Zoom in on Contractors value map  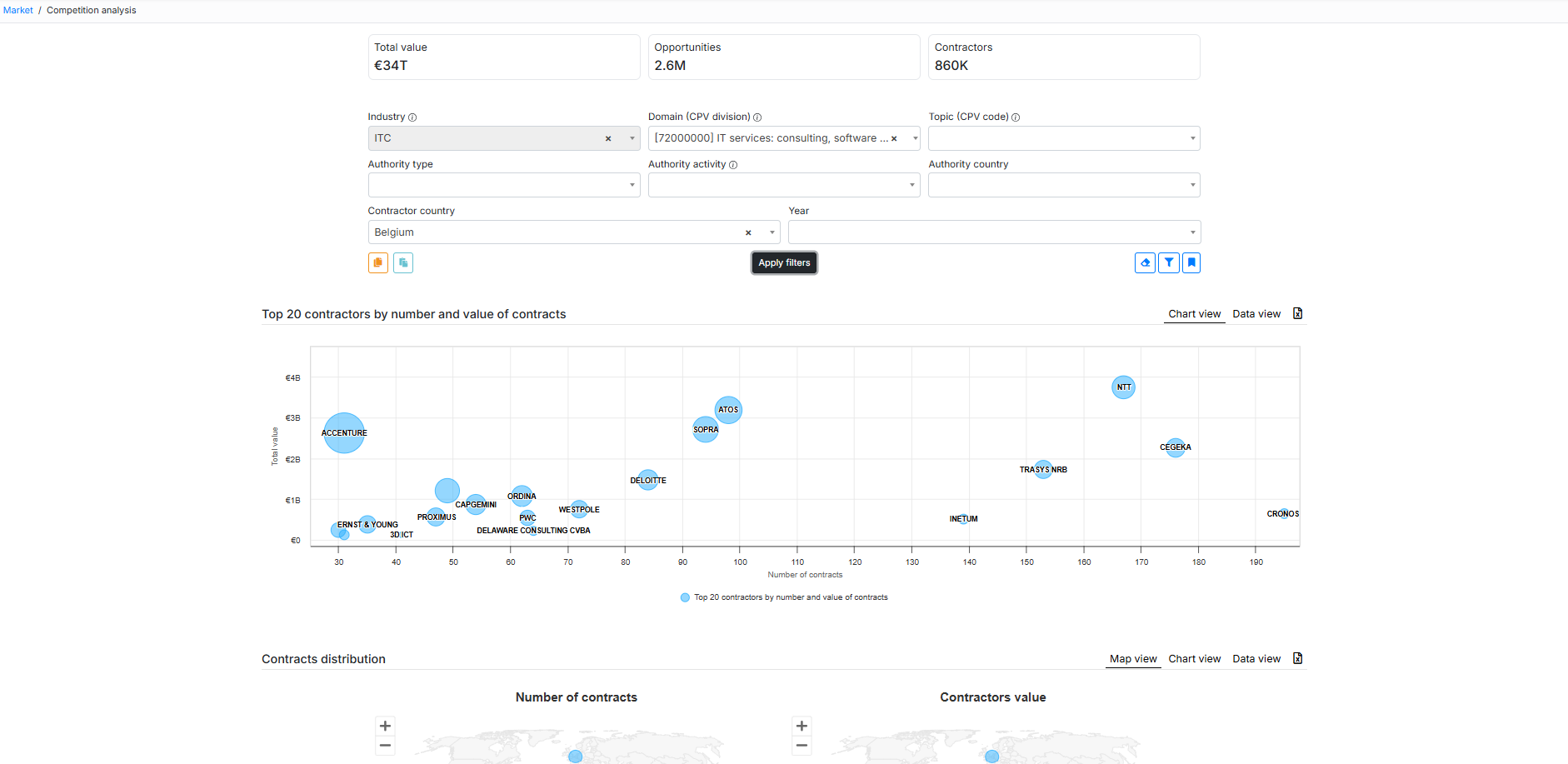pos(801,726)
